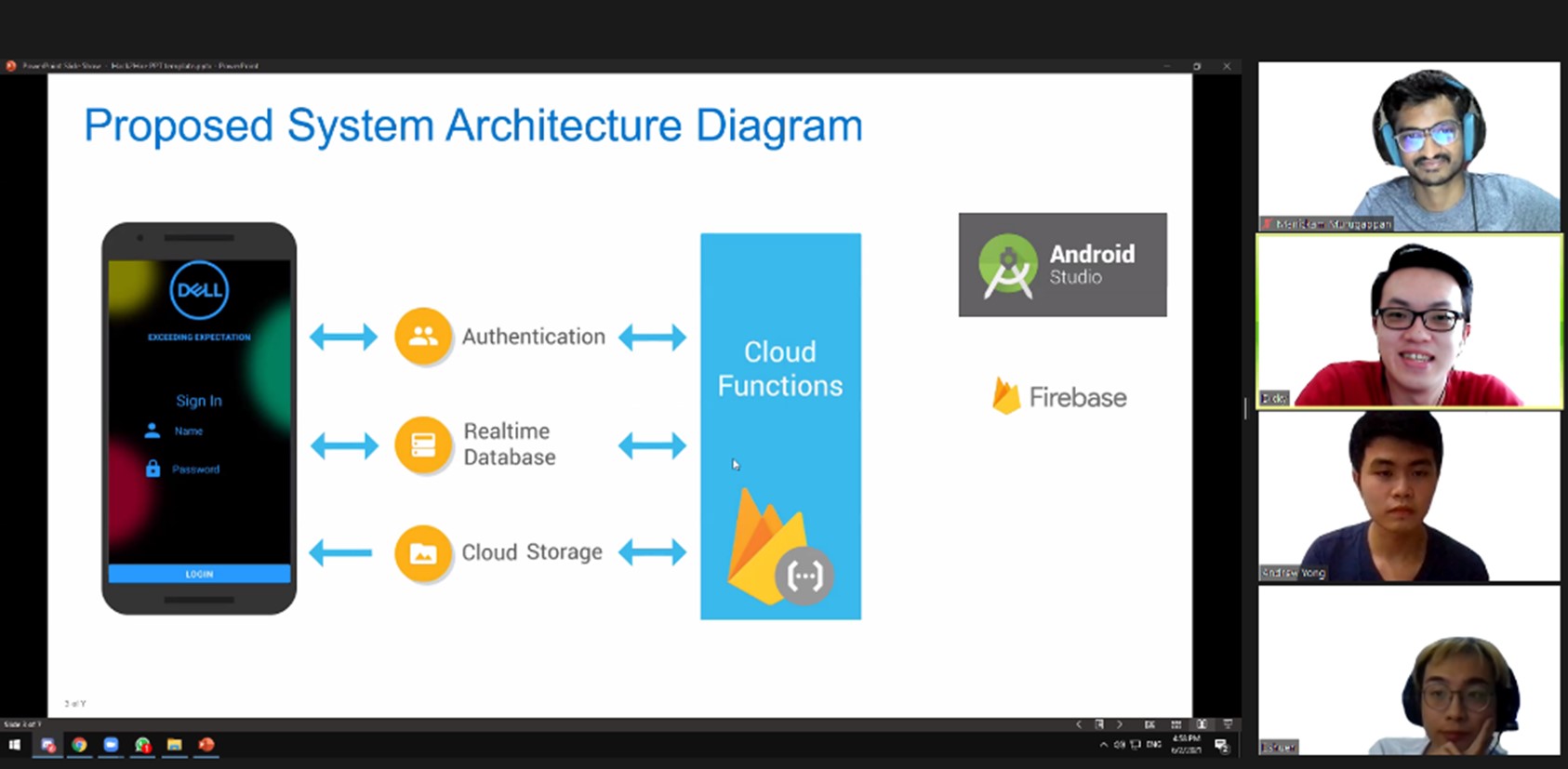The width and height of the screenshot is (1568, 769).
Task: Switch to Normal view in status bar
Action: (1150, 724)
